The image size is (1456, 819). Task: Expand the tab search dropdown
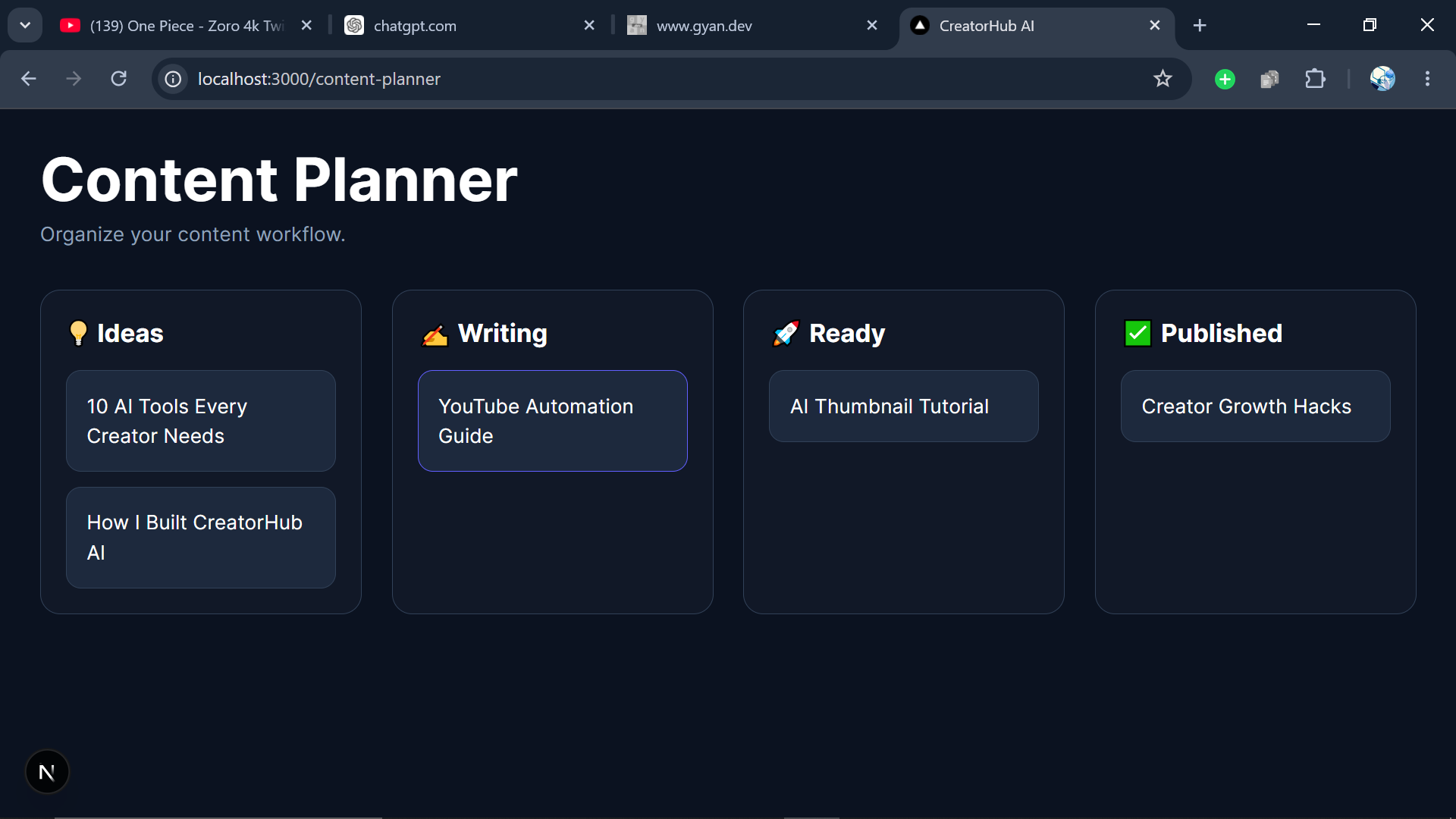25,26
